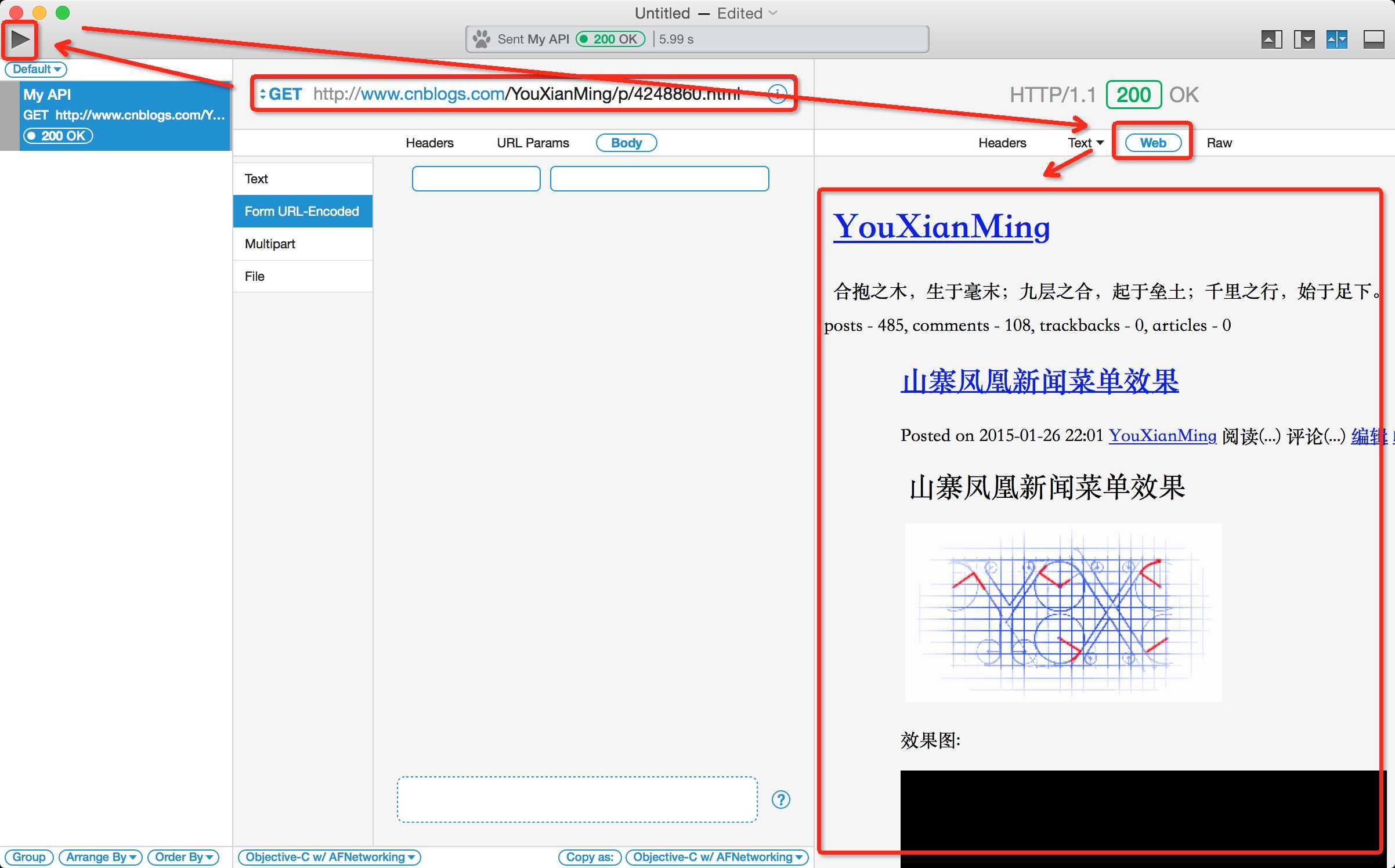Viewport: 1395px width, 868px height.
Task: Click 200 OK badge under My API
Action: 58,136
